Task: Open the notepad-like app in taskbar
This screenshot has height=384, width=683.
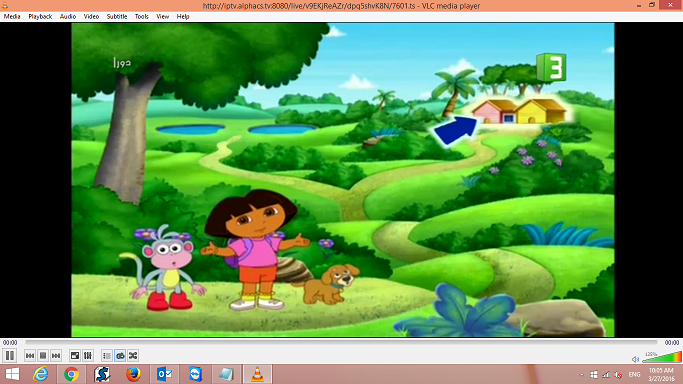Action: click(x=226, y=374)
